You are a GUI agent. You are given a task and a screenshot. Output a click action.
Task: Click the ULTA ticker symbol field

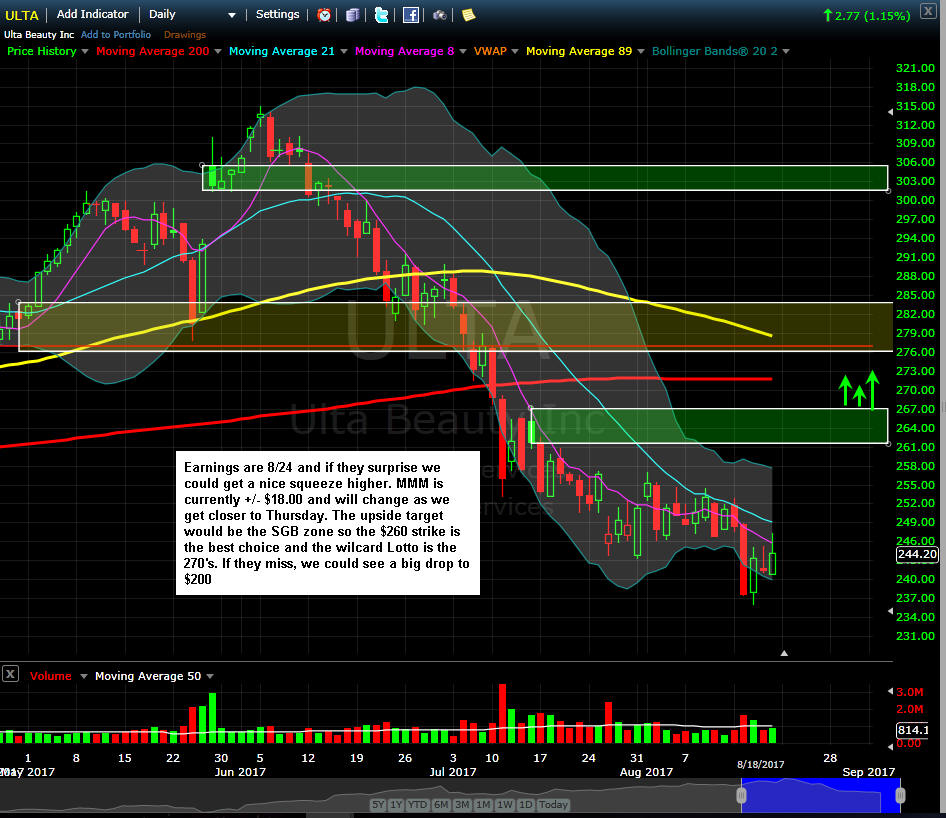pos(22,15)
